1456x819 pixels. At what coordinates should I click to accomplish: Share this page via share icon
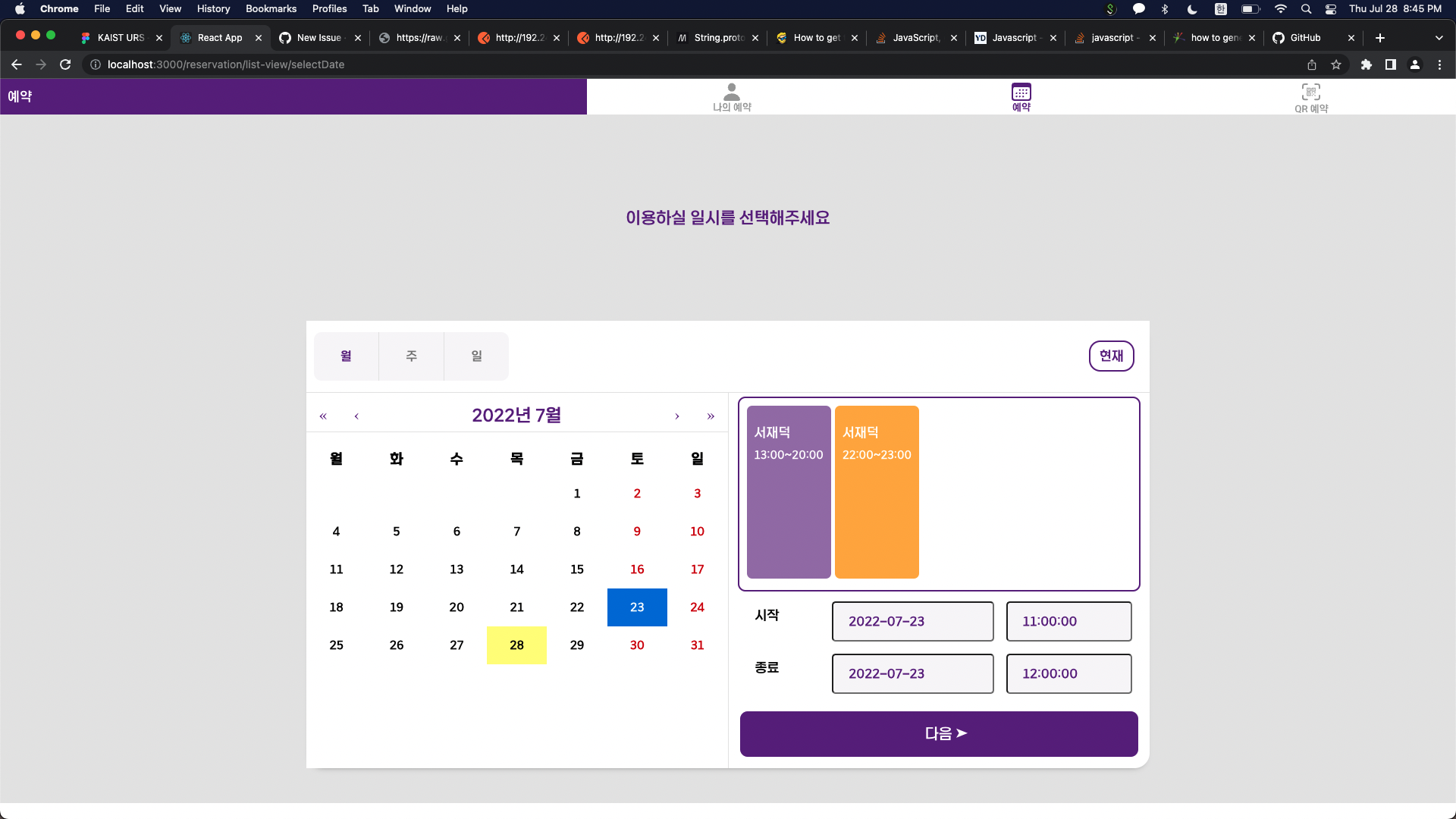(x=1312, y=64)
